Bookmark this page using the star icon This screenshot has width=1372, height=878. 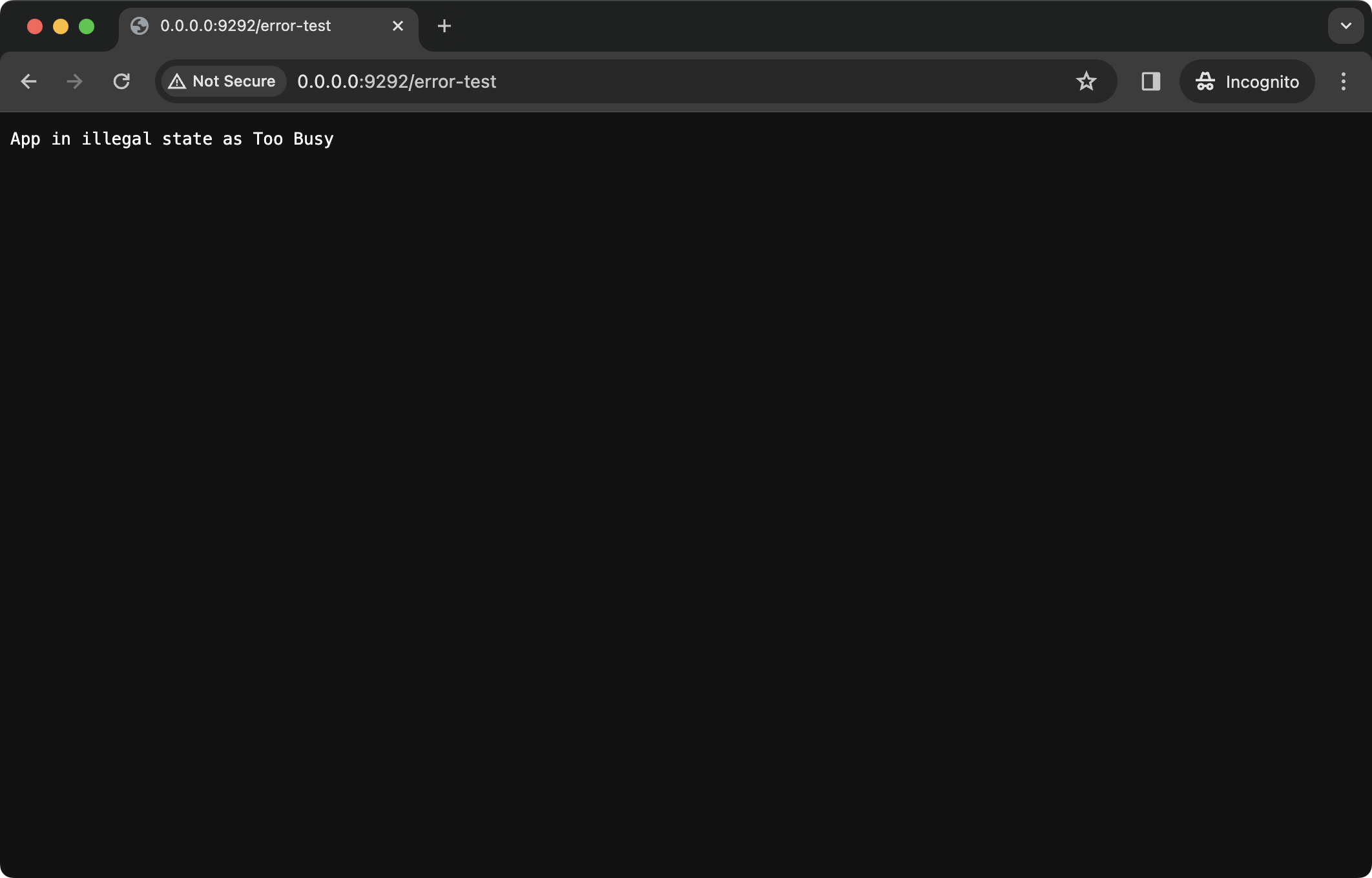[1086, 81]
